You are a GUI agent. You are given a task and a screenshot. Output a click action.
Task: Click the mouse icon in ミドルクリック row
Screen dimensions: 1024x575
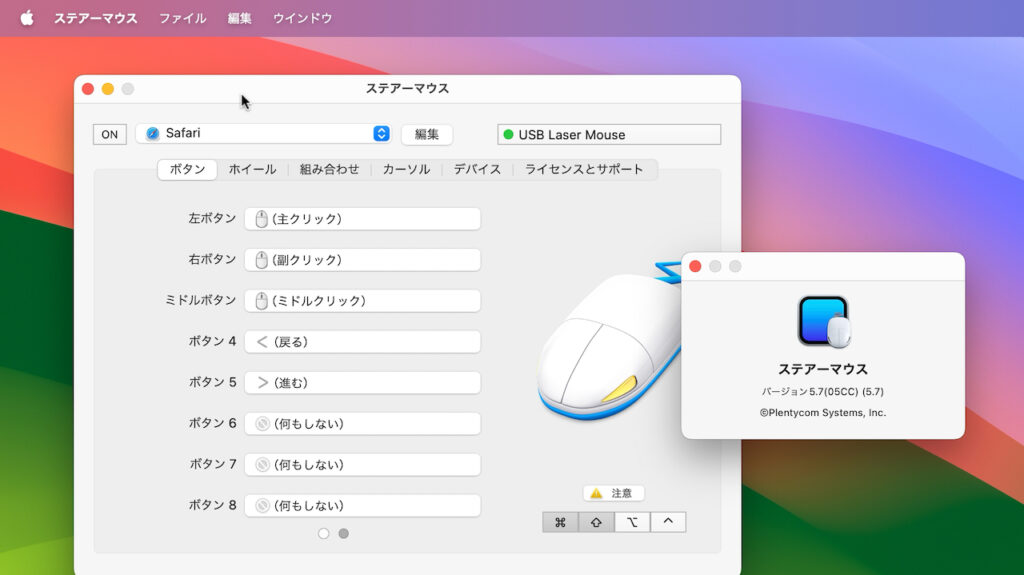click(261, 301)
